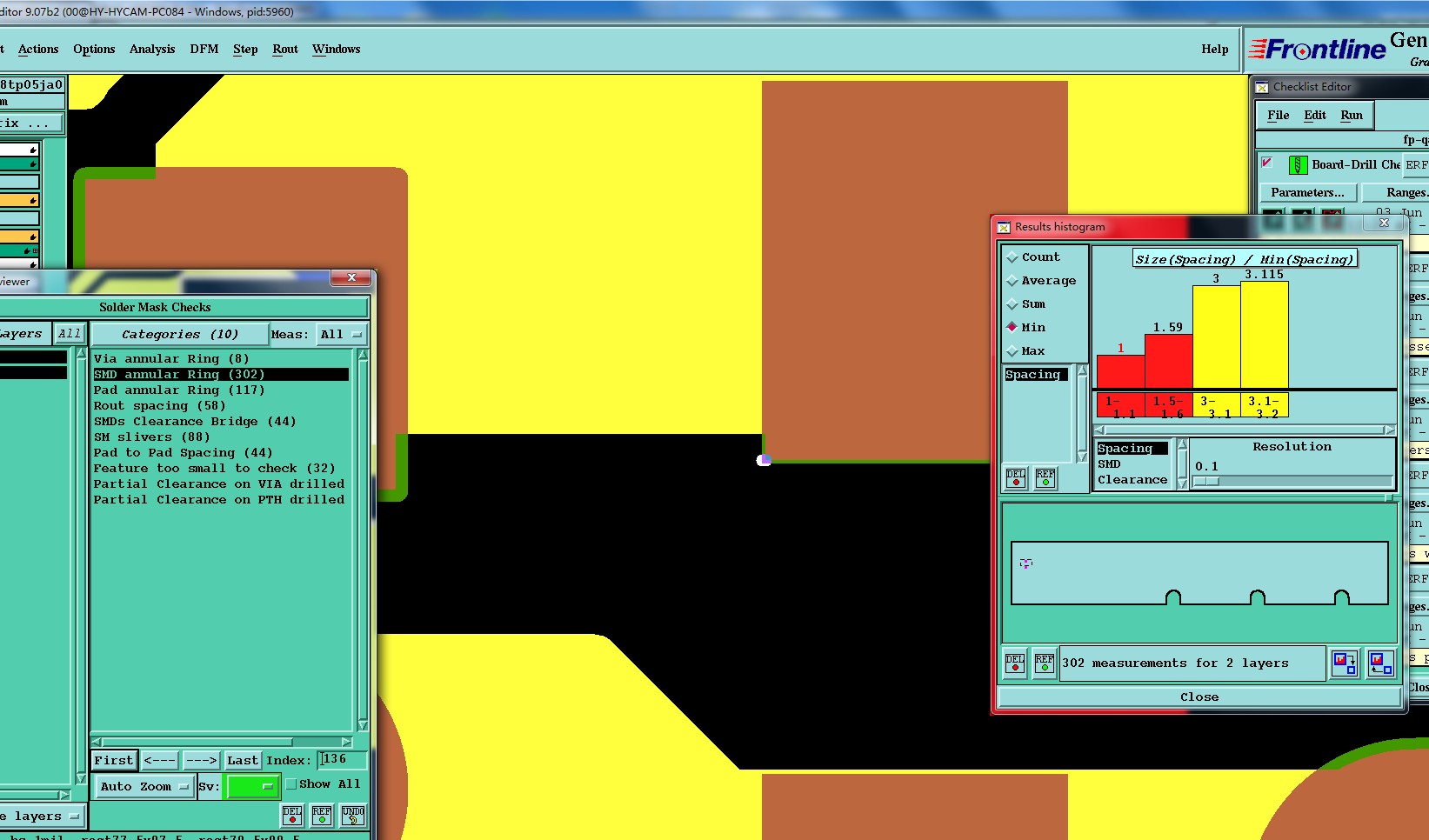Viewport: 1429px width, 840px height.
Task: Open the Windows menu
Action: (x=337, y=50)
